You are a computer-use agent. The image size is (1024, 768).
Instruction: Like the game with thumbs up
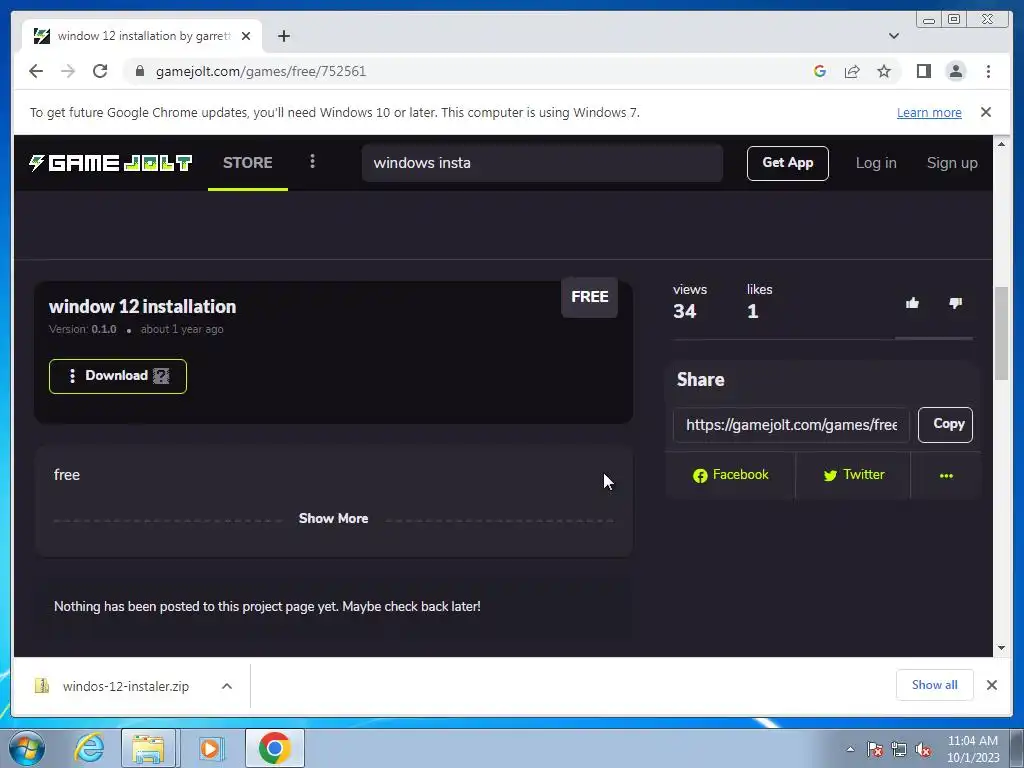(x=912, y=302)
